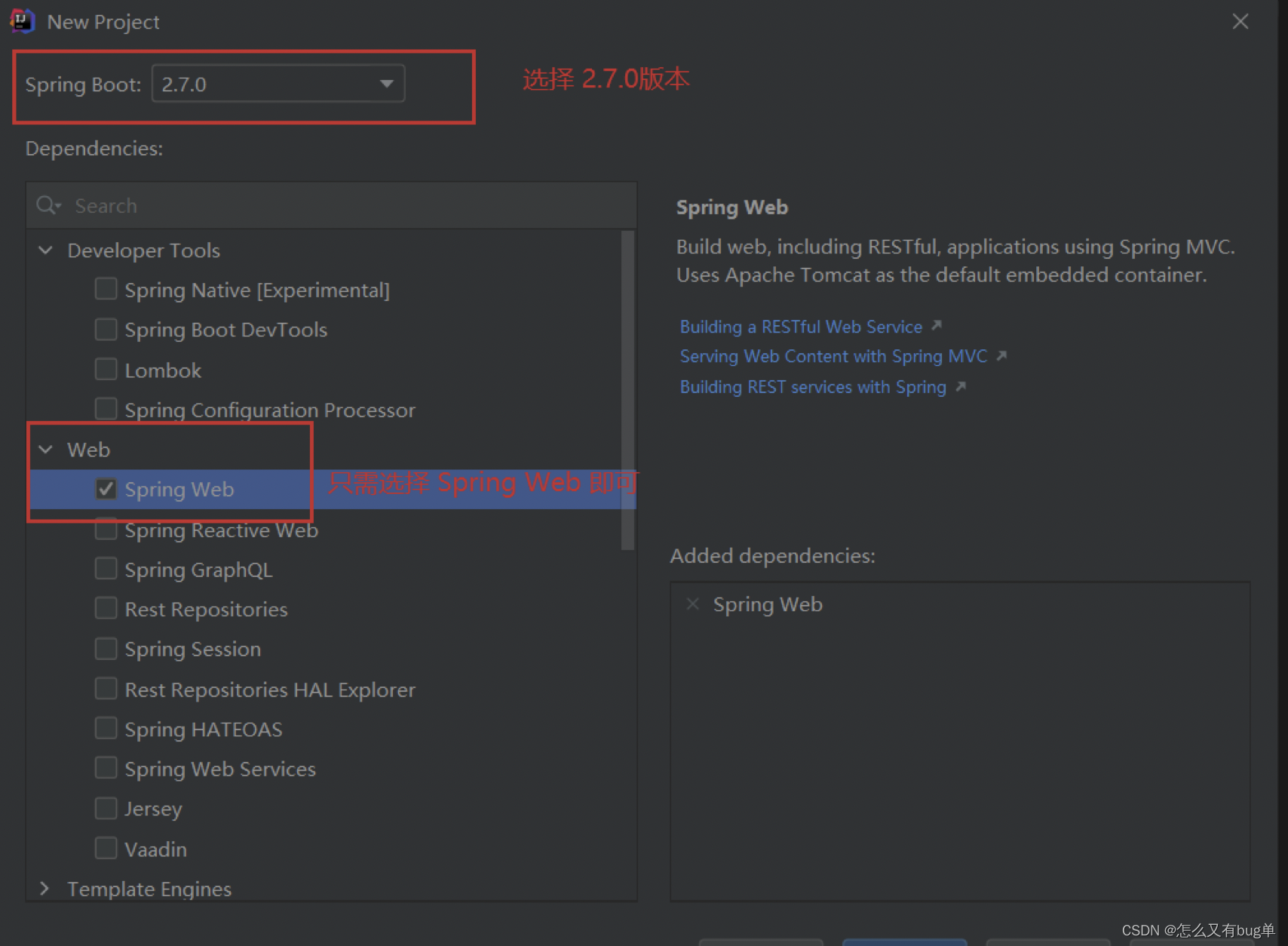Enable Spring GraphQL checkbox

click(106, 569)
